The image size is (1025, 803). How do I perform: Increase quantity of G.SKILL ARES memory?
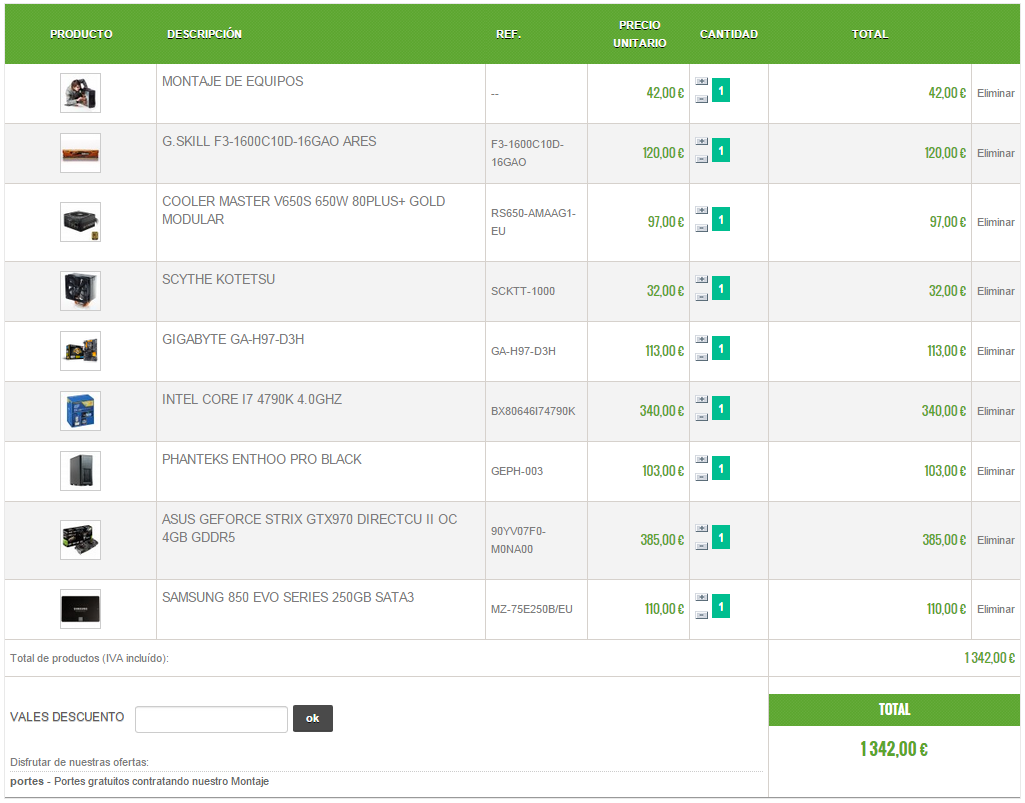[701, 142]
